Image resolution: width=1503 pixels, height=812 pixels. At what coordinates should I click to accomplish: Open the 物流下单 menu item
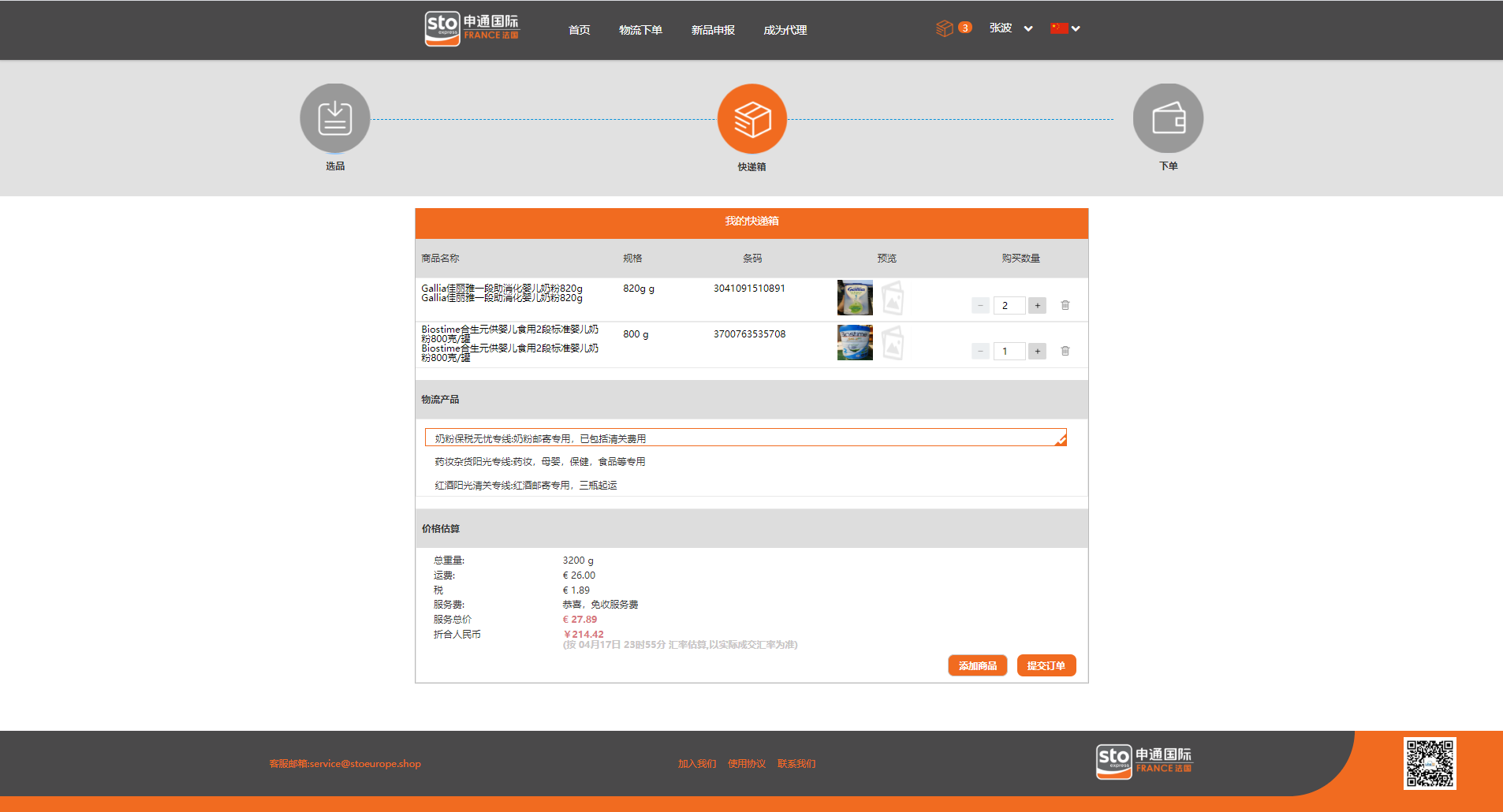(x=640, y=30)
